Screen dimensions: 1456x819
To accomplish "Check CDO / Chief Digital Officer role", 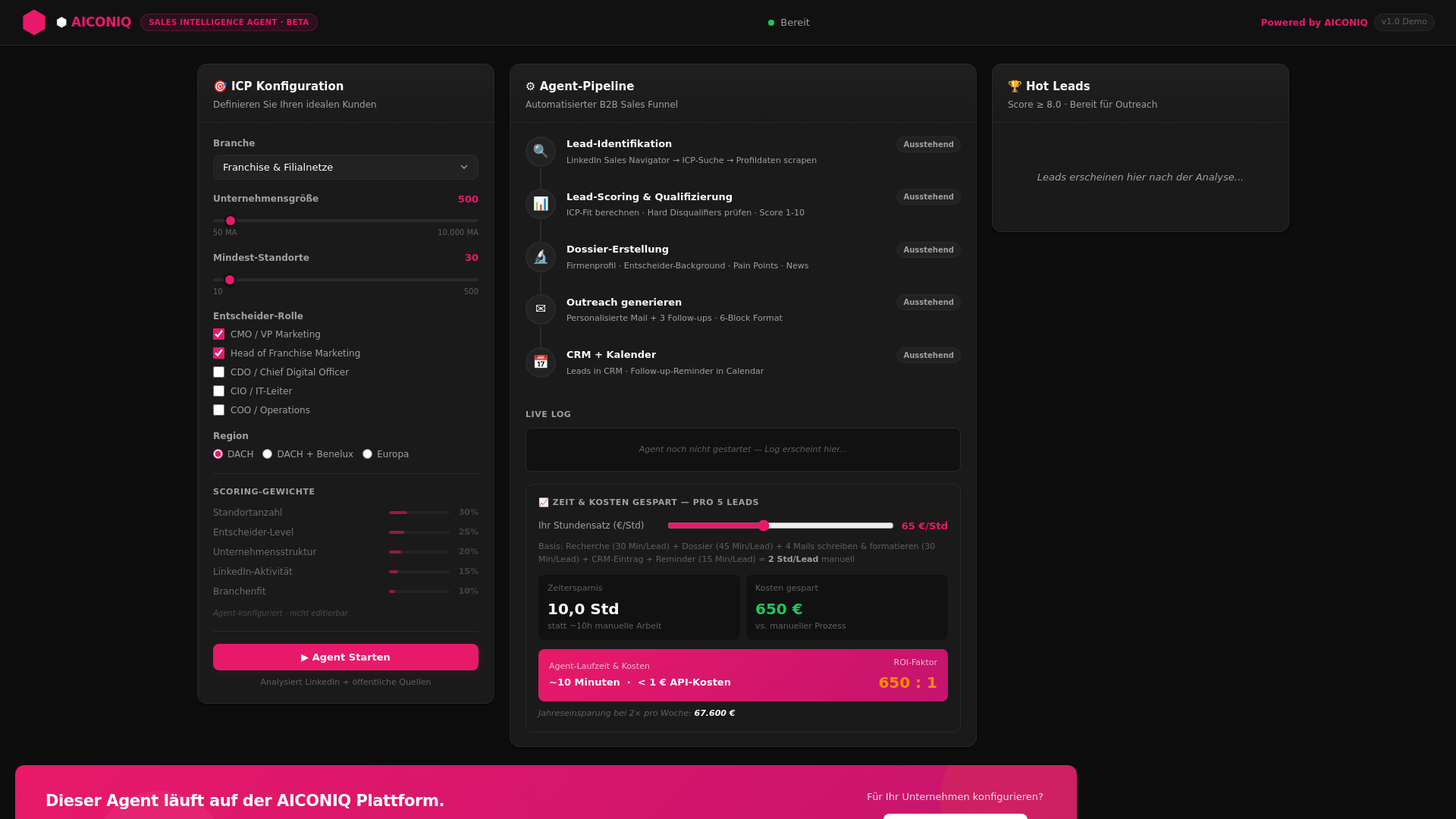I will pyautogui.click(x=219, y=372).
